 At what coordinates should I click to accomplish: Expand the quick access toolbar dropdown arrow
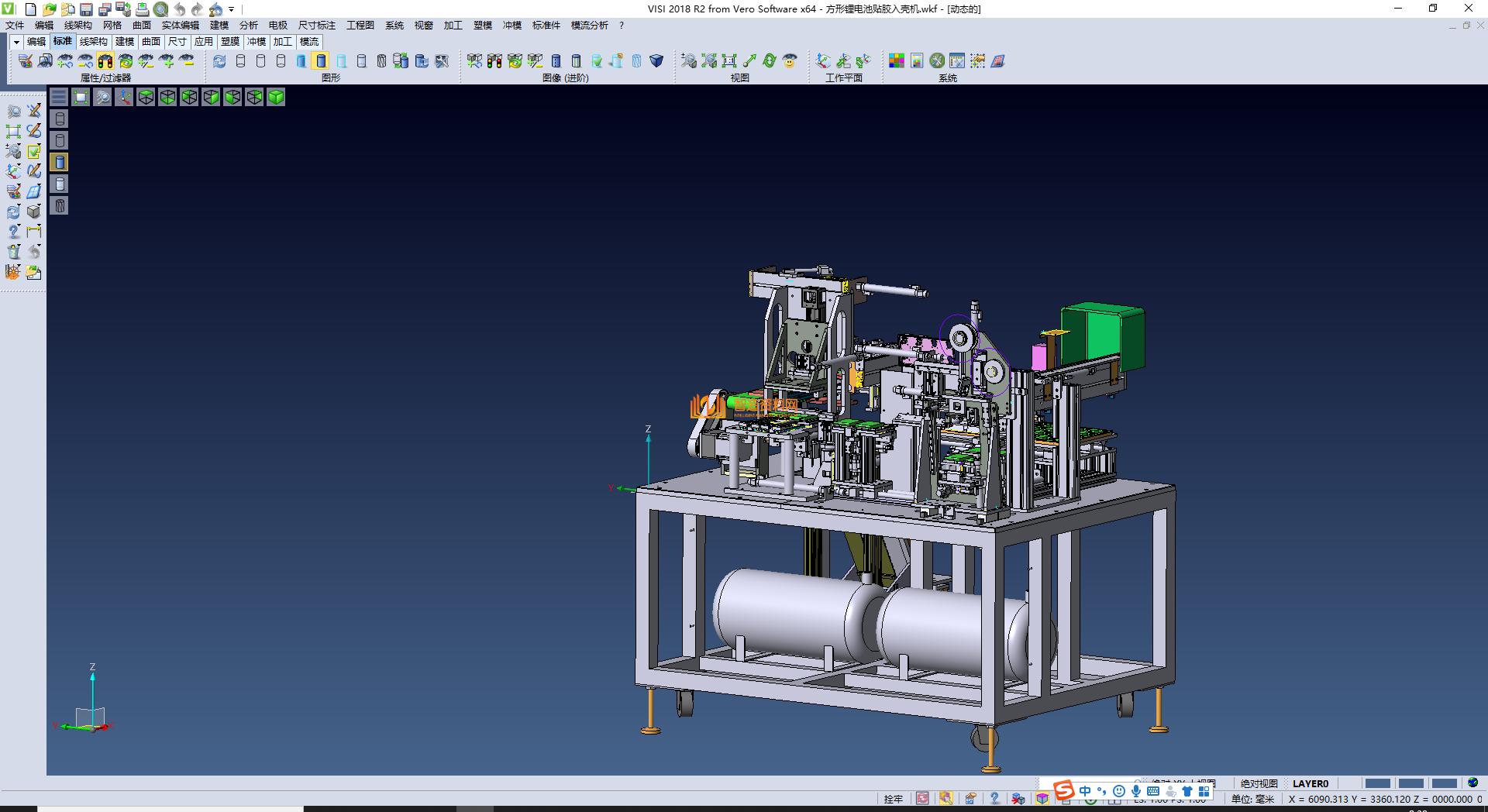(232, 9)
